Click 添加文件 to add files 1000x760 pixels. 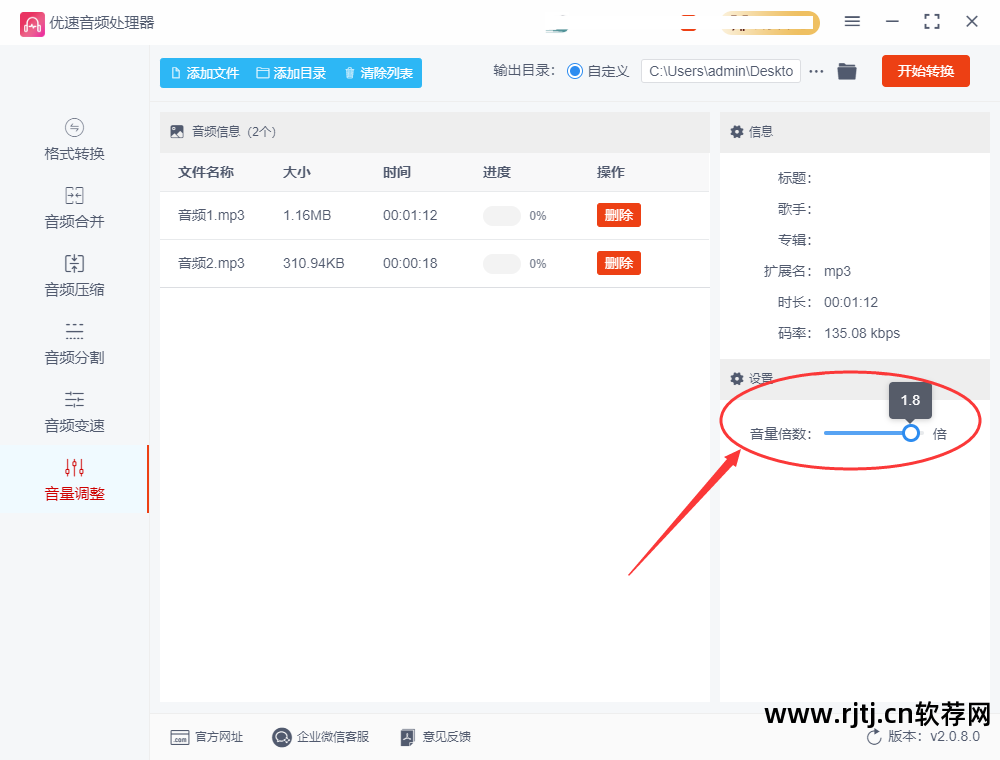[x=205, y=73]
